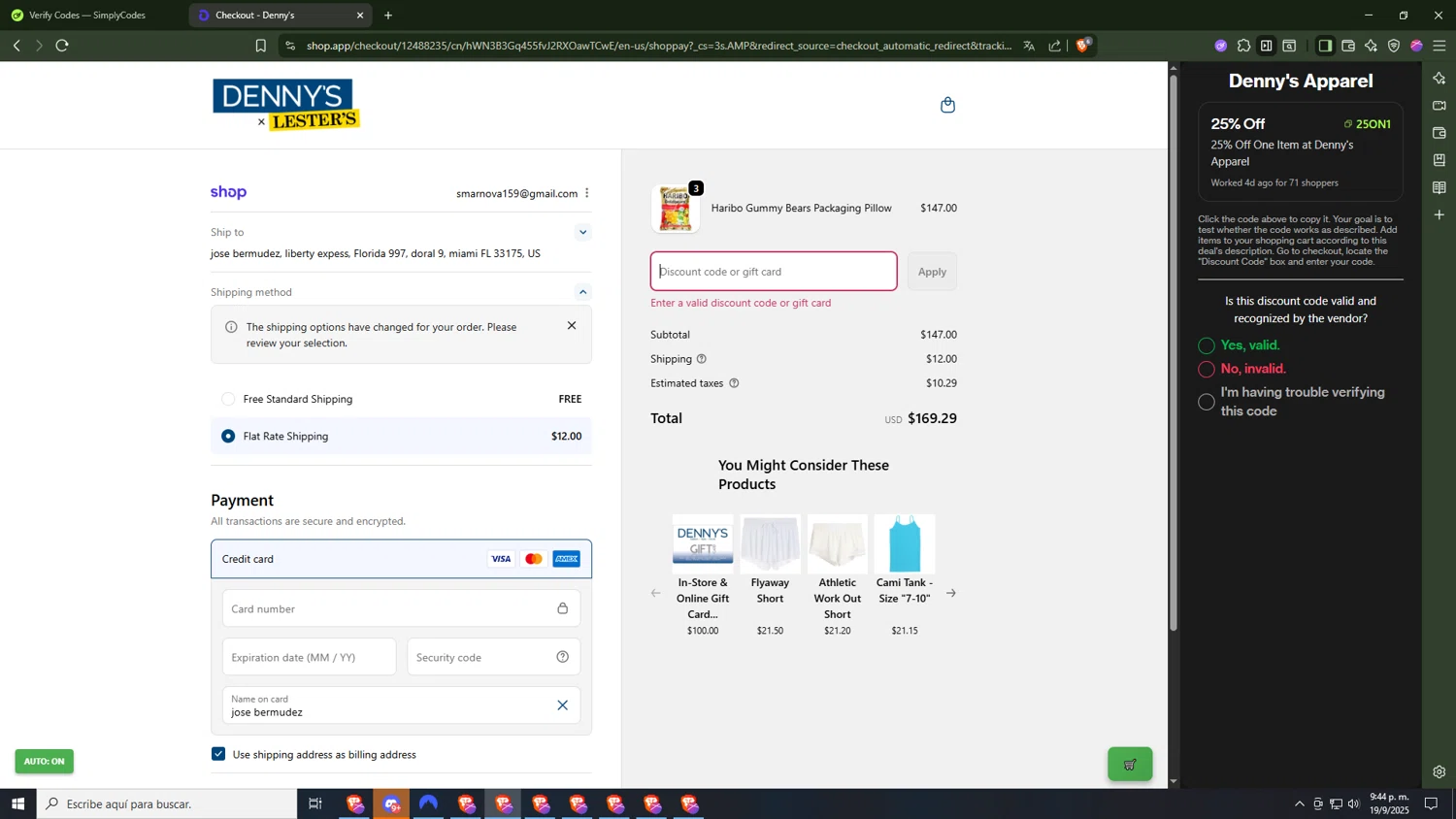1456x819 pixels.
Task: Click the Security code field
Action: (x=493, y=657)
